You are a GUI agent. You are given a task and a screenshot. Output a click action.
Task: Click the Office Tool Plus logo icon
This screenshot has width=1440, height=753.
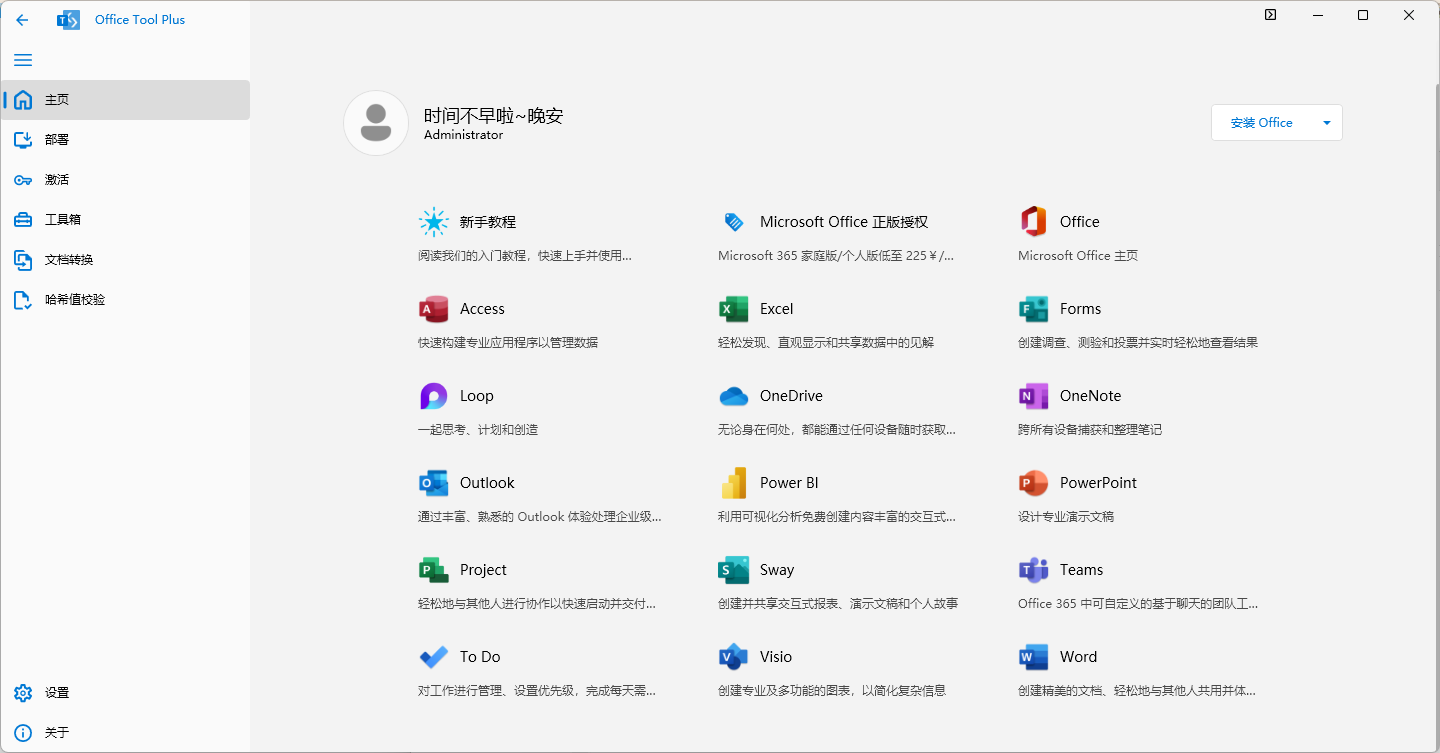click(68, 20)
